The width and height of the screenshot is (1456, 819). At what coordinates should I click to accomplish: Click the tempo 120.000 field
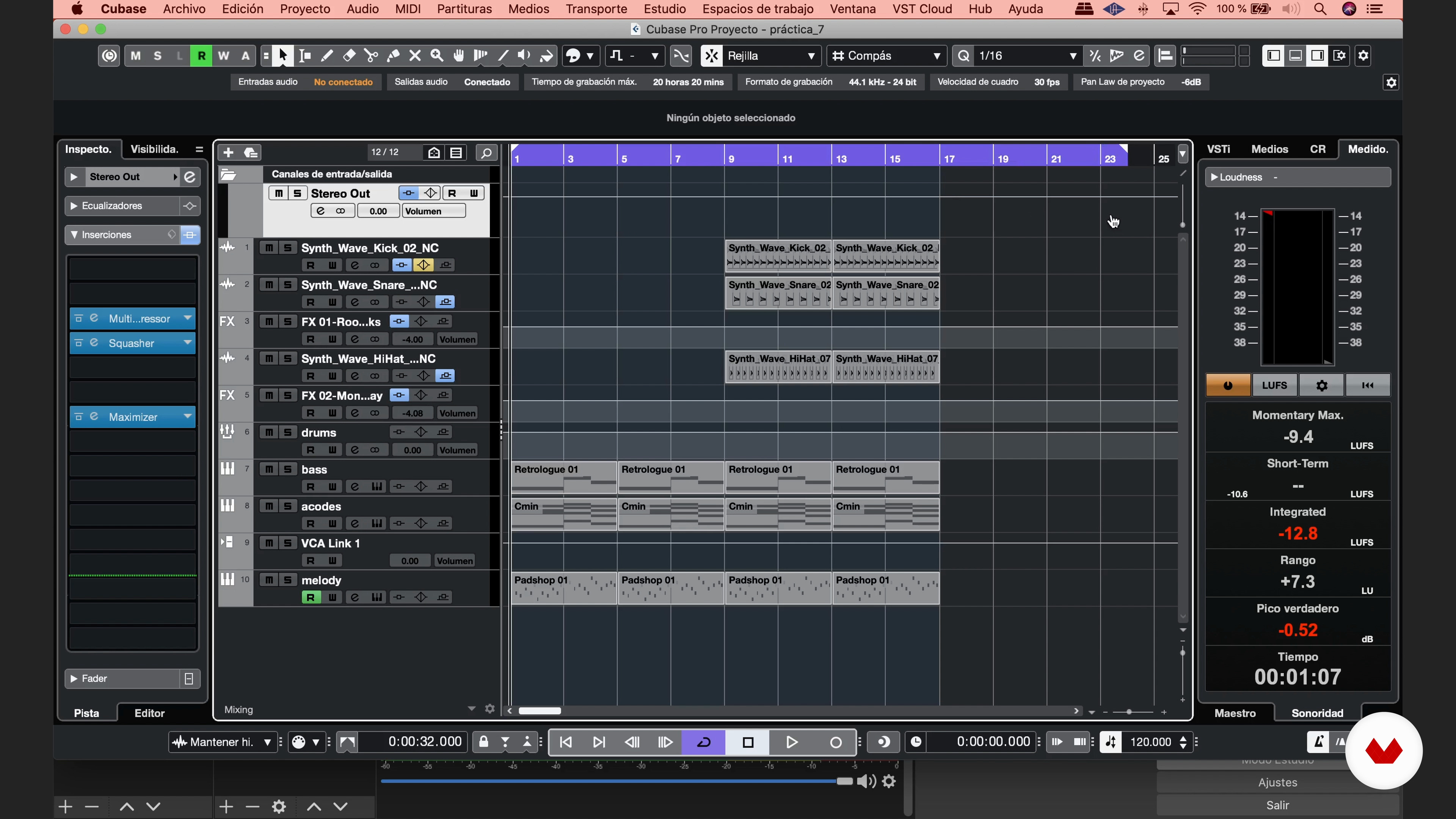click(1150, 742)
